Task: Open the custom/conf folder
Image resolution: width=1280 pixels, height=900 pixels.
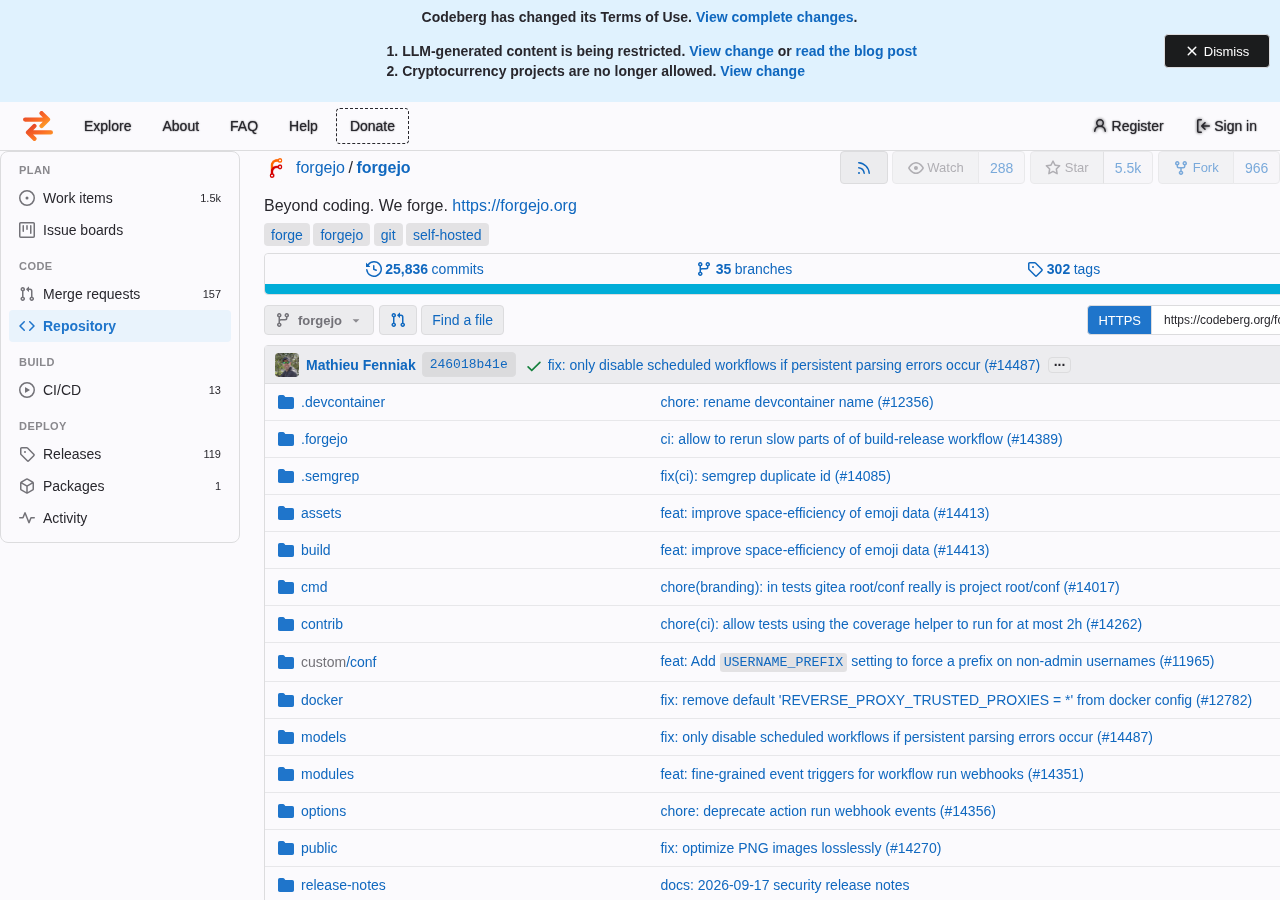Action: (339, 662)
